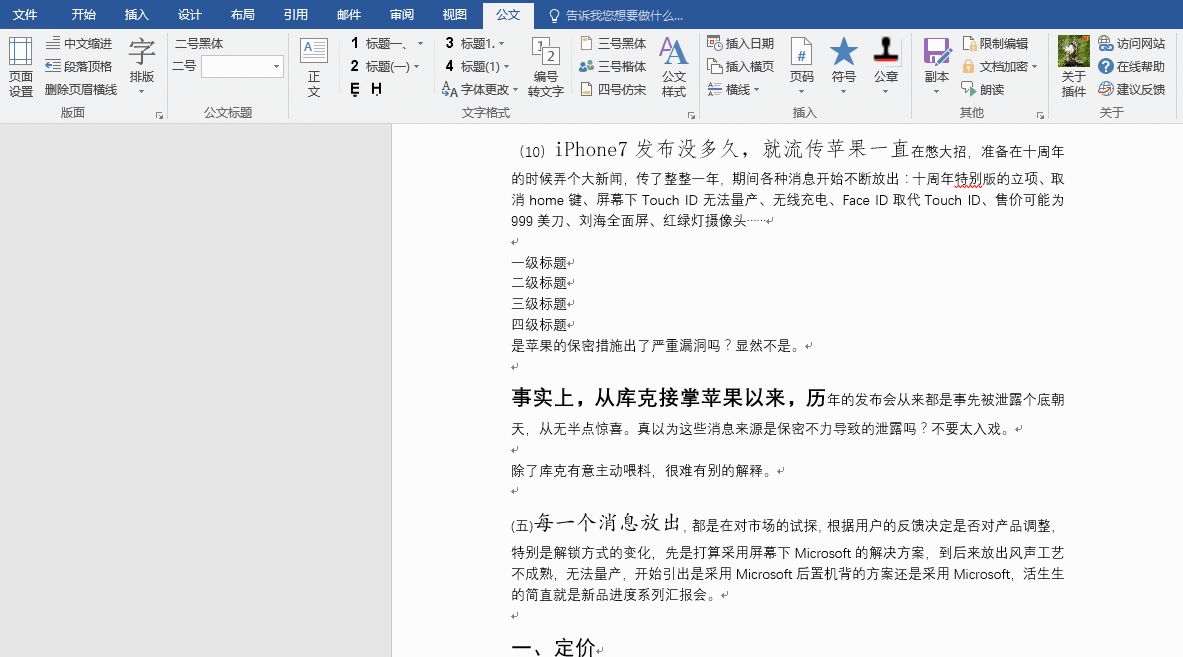Open 公章 official stamp menu
The image size is (1183, 657).
click(886, 67)
